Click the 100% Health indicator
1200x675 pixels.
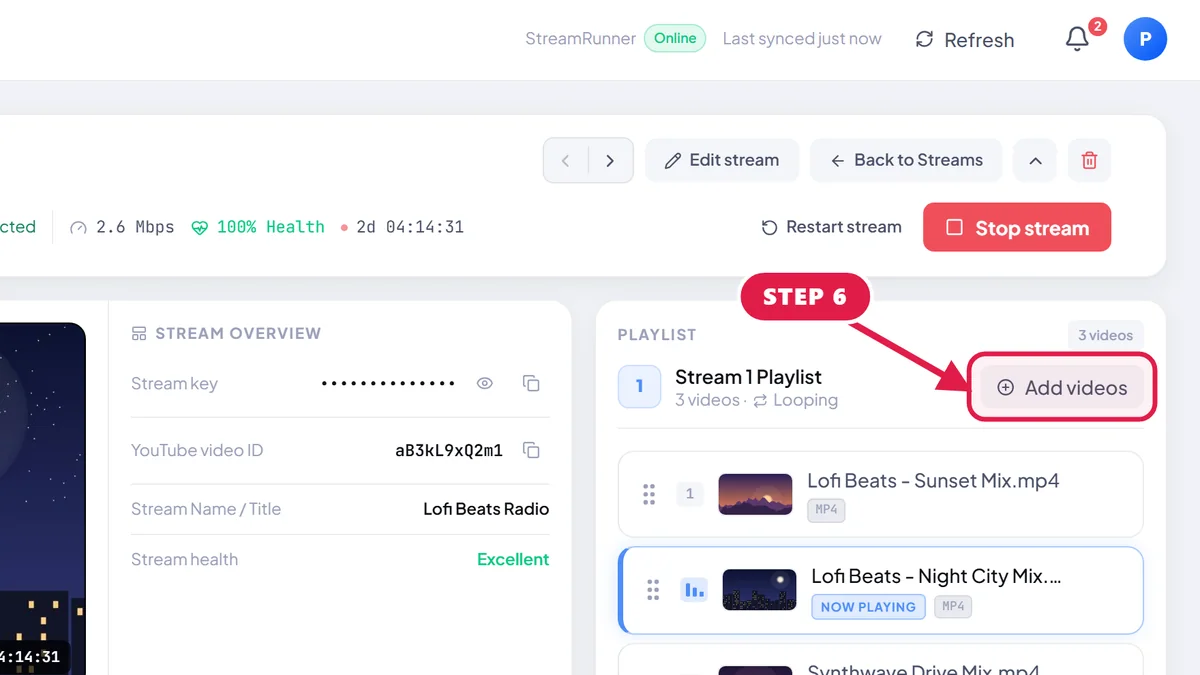point(258,227)
